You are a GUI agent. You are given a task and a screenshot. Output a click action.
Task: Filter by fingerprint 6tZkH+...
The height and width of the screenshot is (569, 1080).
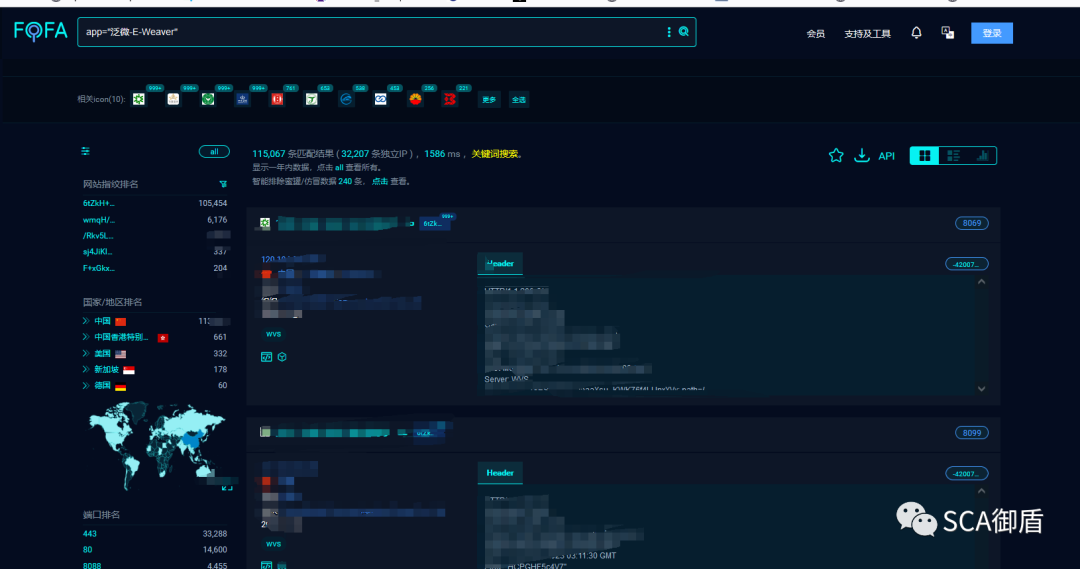(x=98, y=203)
